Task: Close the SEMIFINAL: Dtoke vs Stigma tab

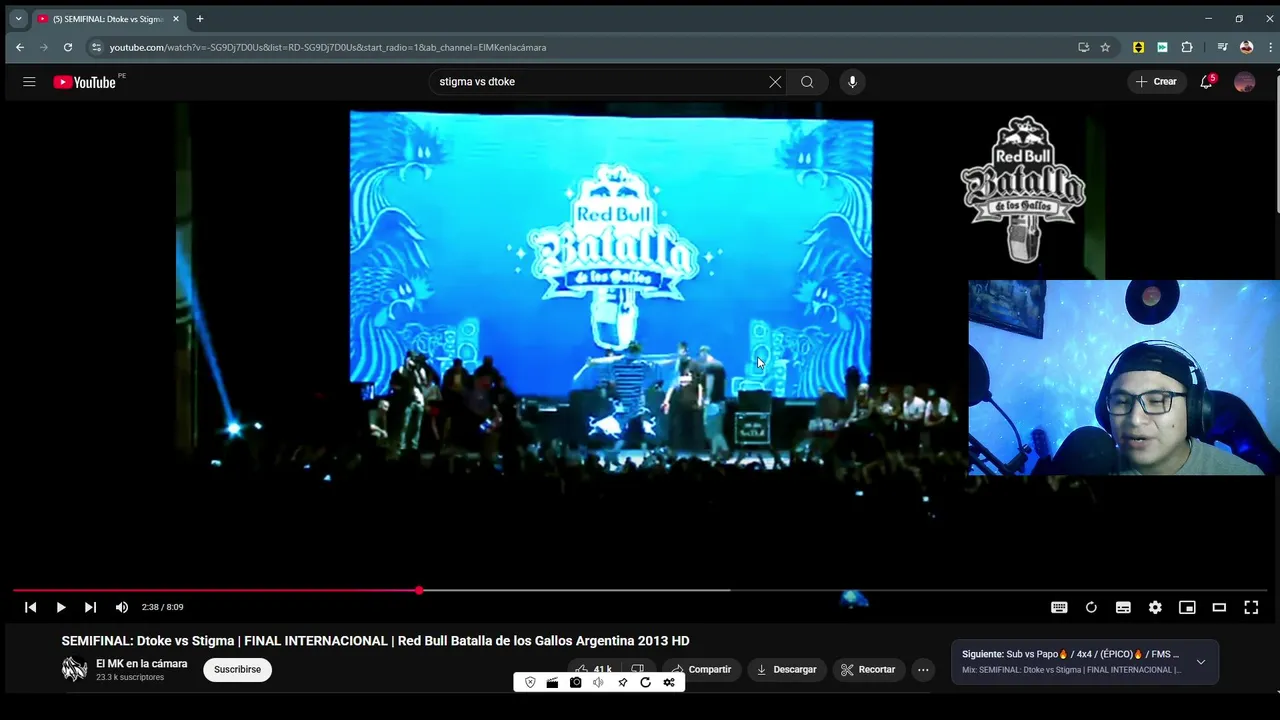Action: coord(176,19)
